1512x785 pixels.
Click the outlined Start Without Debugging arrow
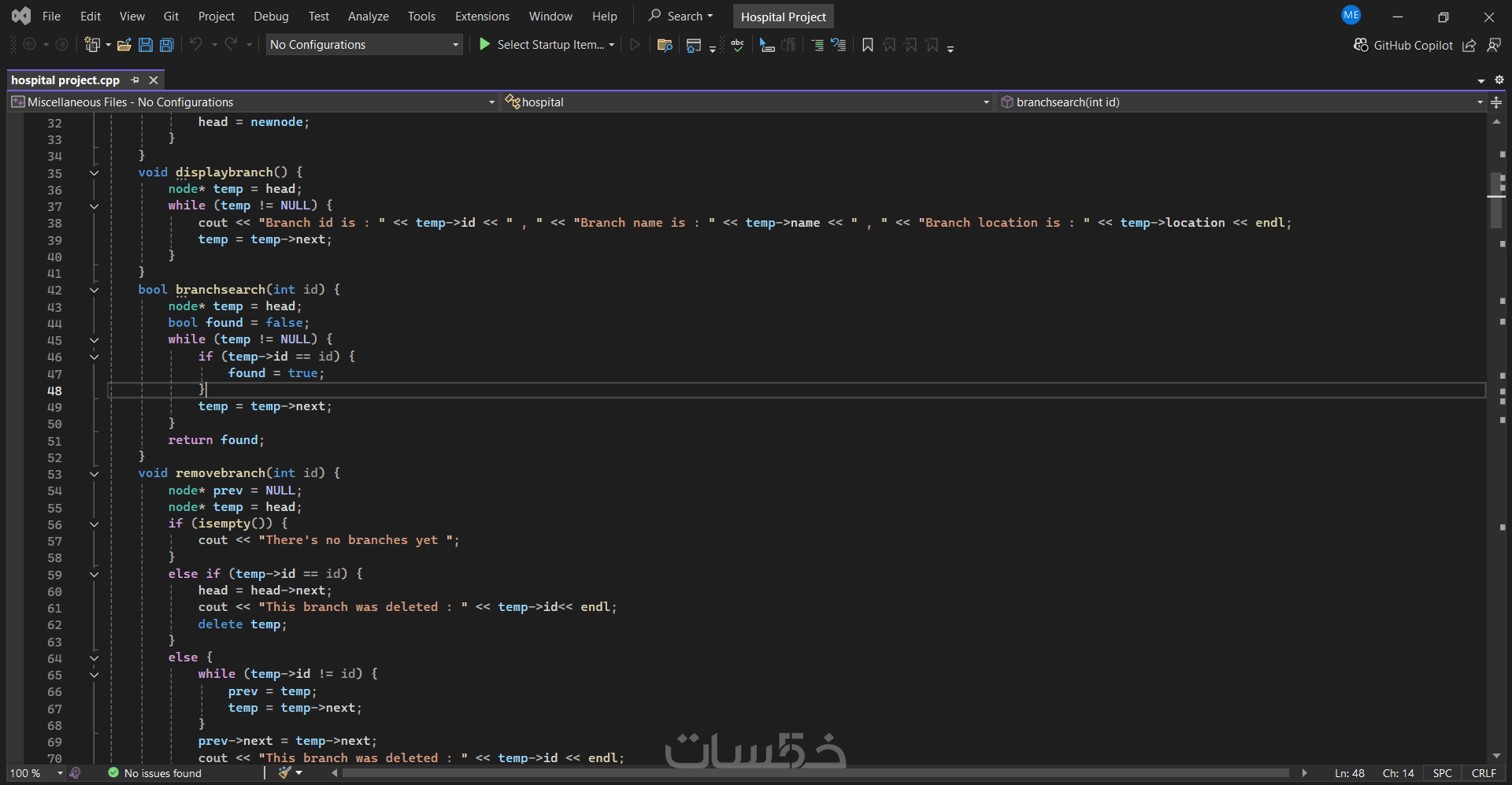pyautogui.click(x=635, y=45)
